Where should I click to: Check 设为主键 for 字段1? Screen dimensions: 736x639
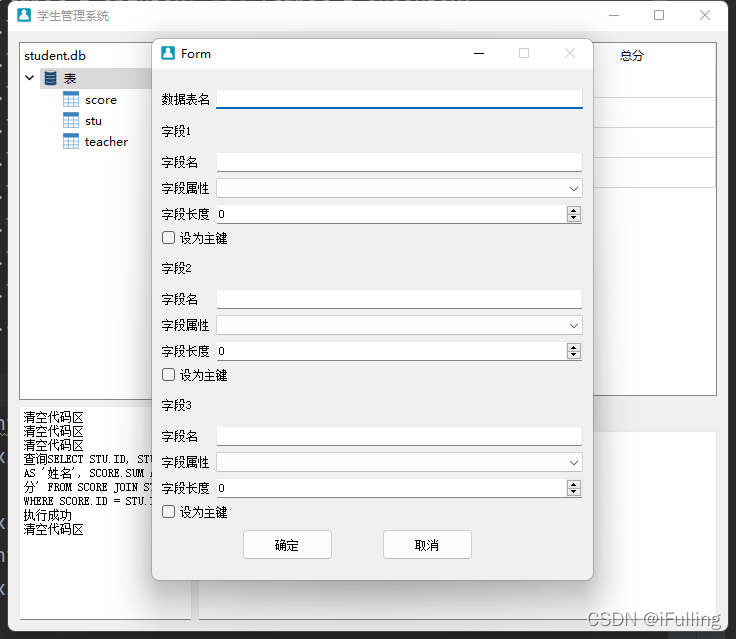[x=169, y=238]
